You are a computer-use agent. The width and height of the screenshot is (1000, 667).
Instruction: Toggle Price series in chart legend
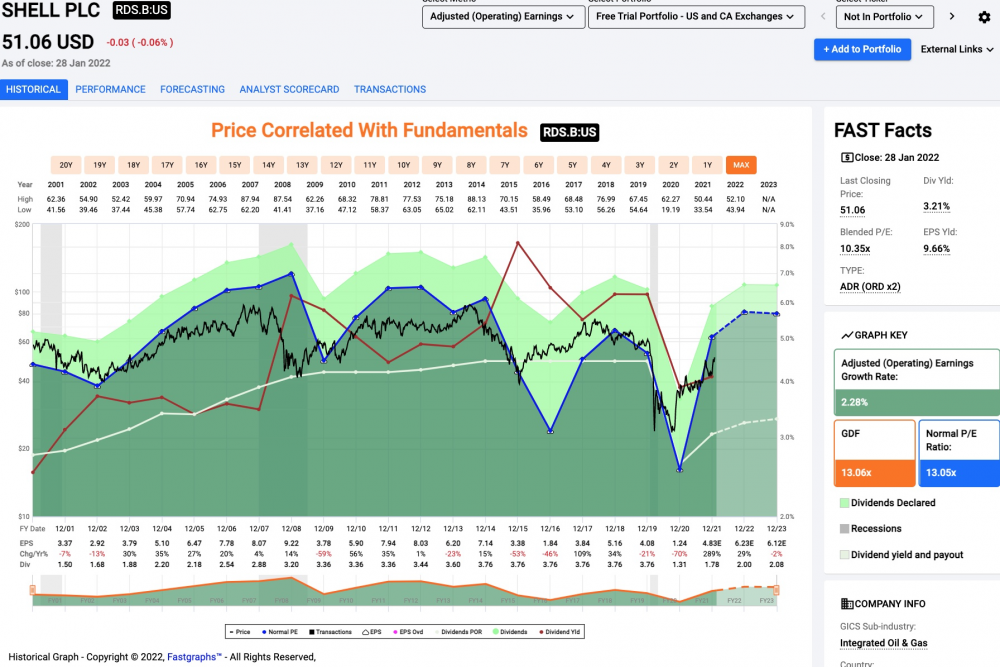240,632
